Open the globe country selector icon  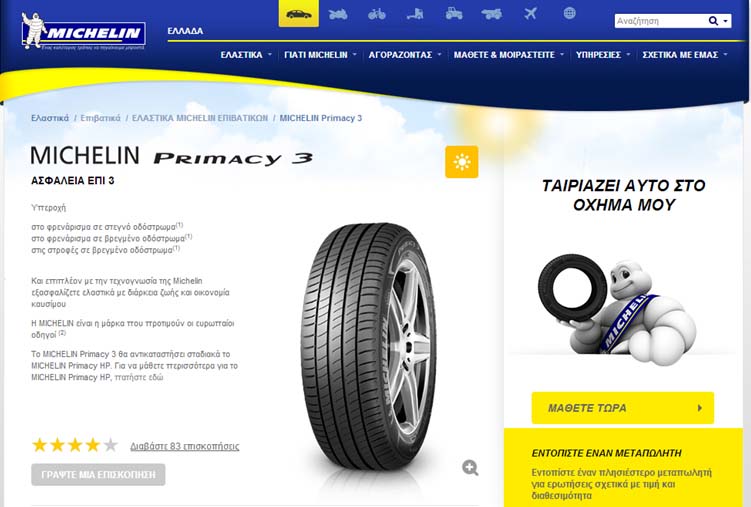click(569, 13)
